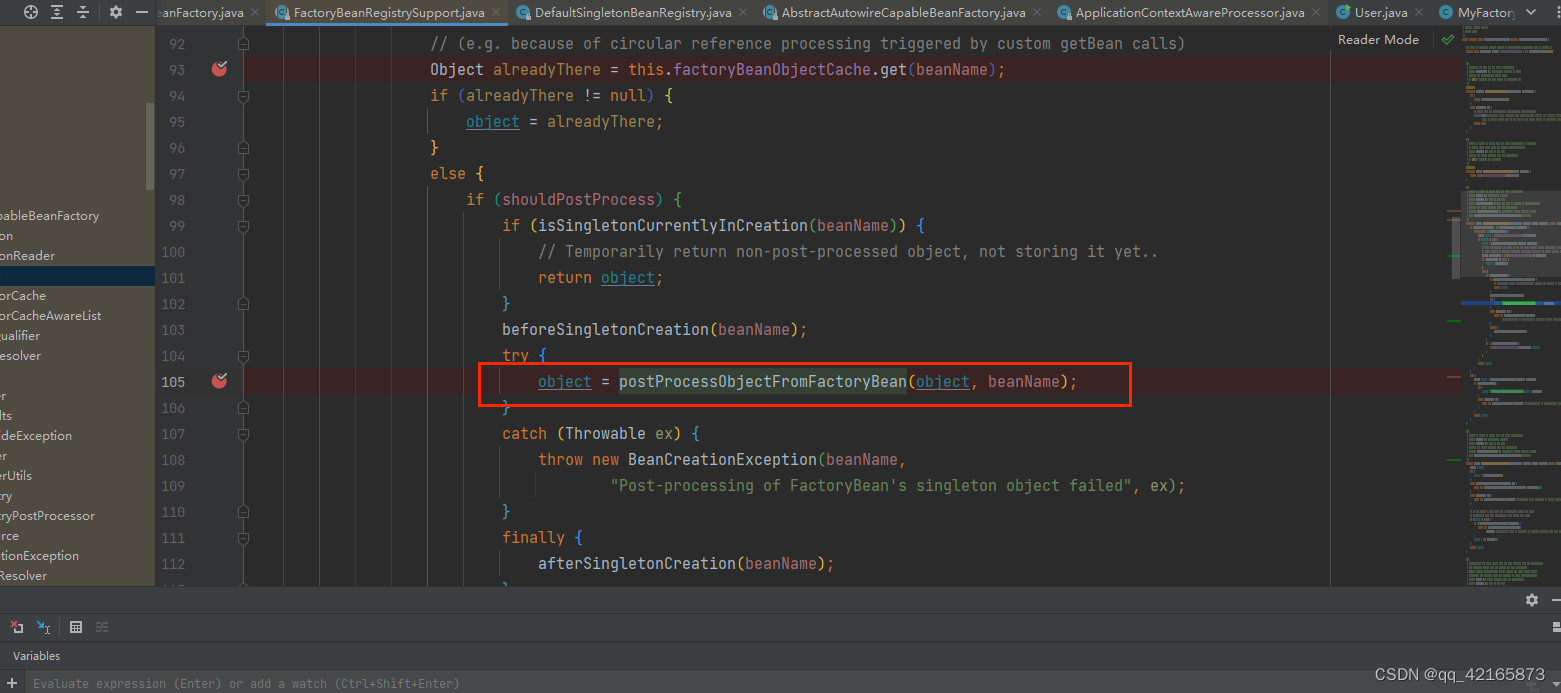
Task: Collapse the try block fold arrow at line 104
Action: tap(242, 355)
